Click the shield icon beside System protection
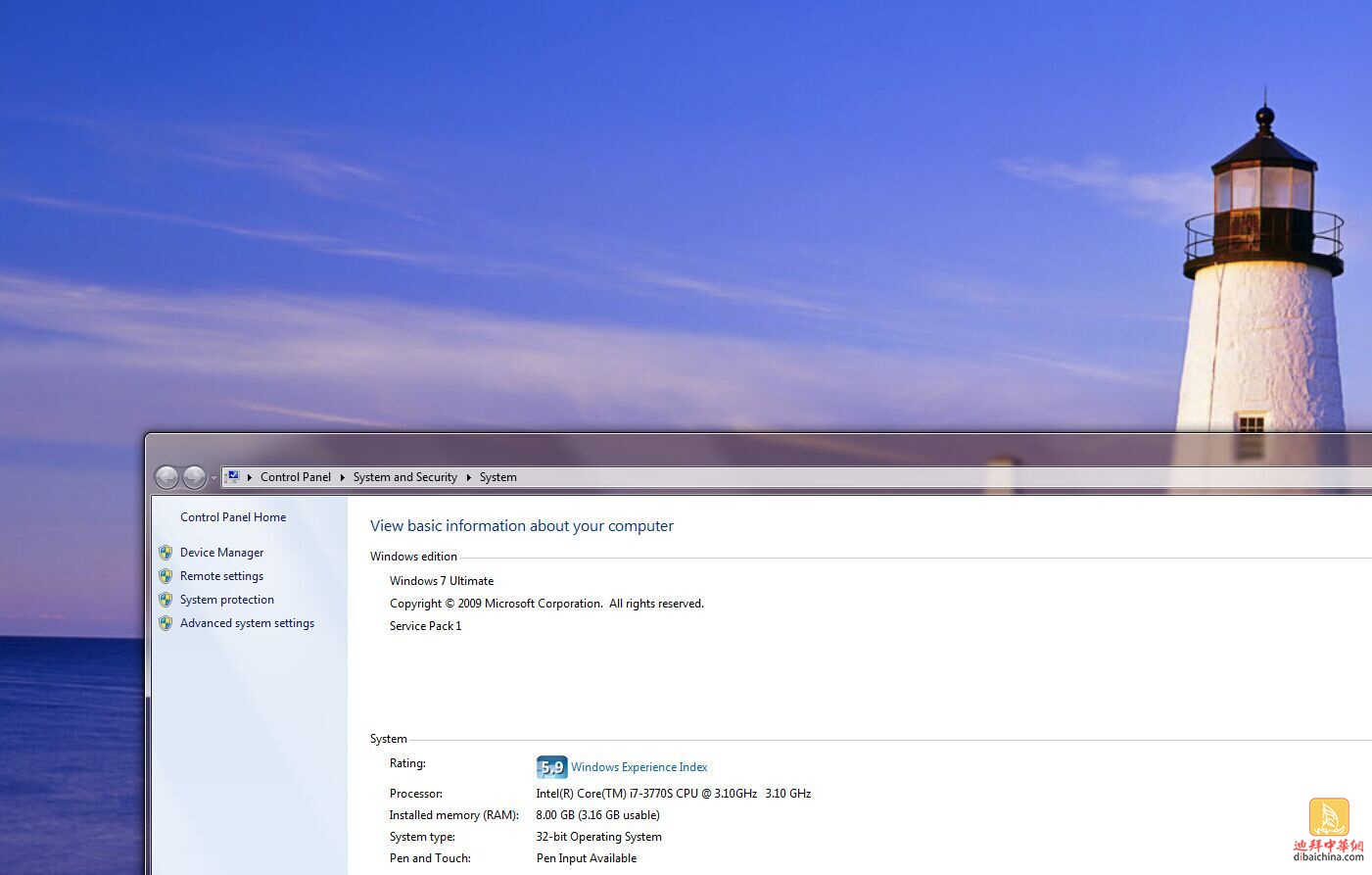The width and height of the screenshot is (1372, 875). click(166, 600)
